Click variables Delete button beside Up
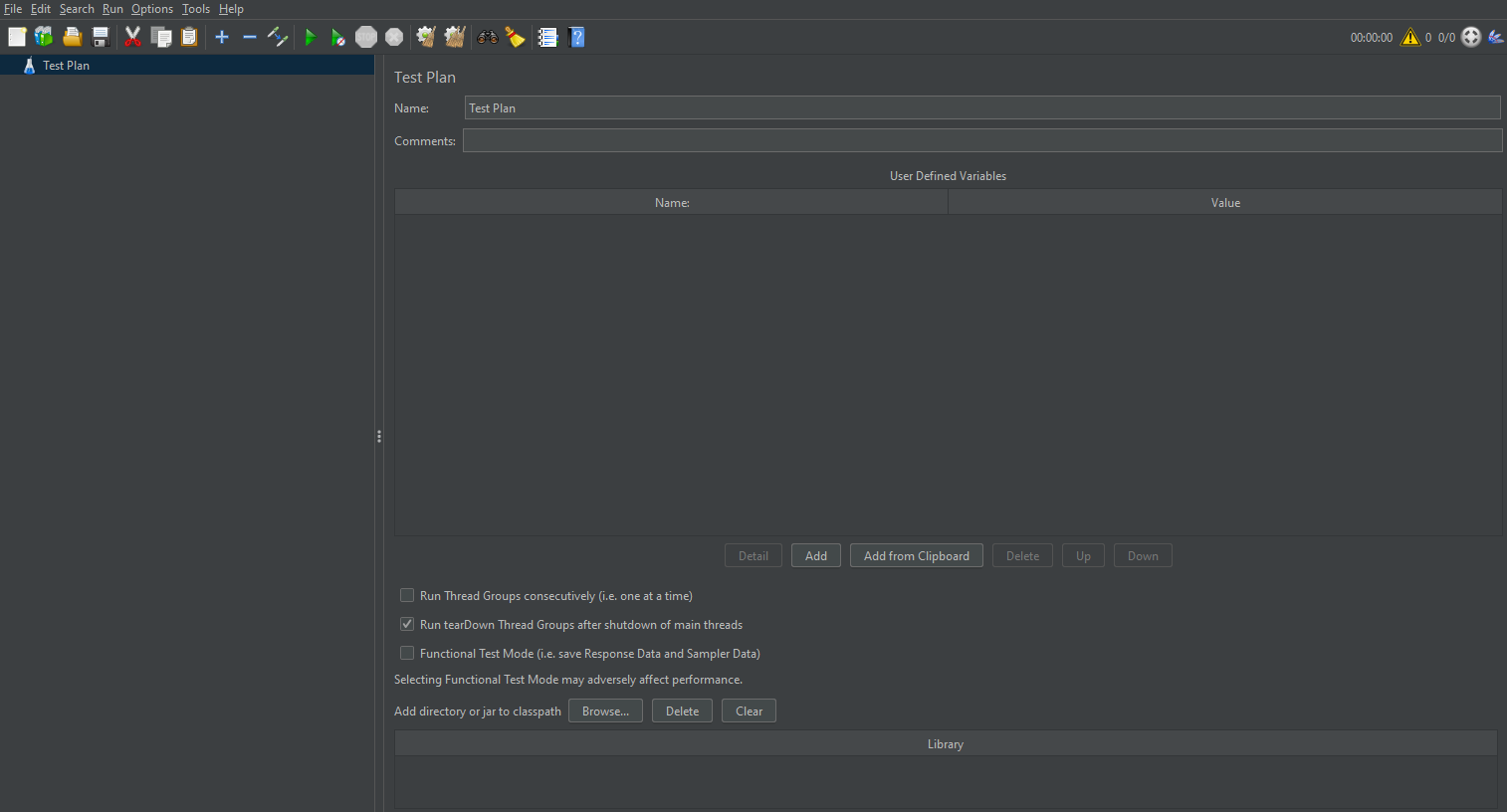 pyautogui.click(x=1022, y=555)
